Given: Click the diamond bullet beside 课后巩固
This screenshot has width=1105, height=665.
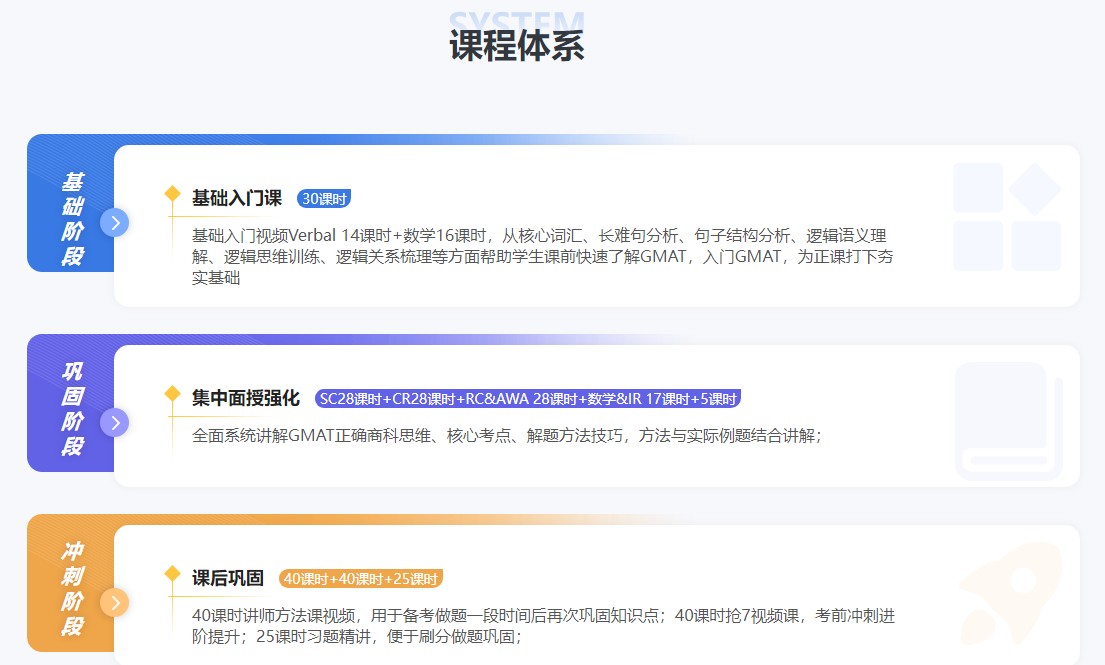Looking at the screenshot, I should (x=172, y=573).
